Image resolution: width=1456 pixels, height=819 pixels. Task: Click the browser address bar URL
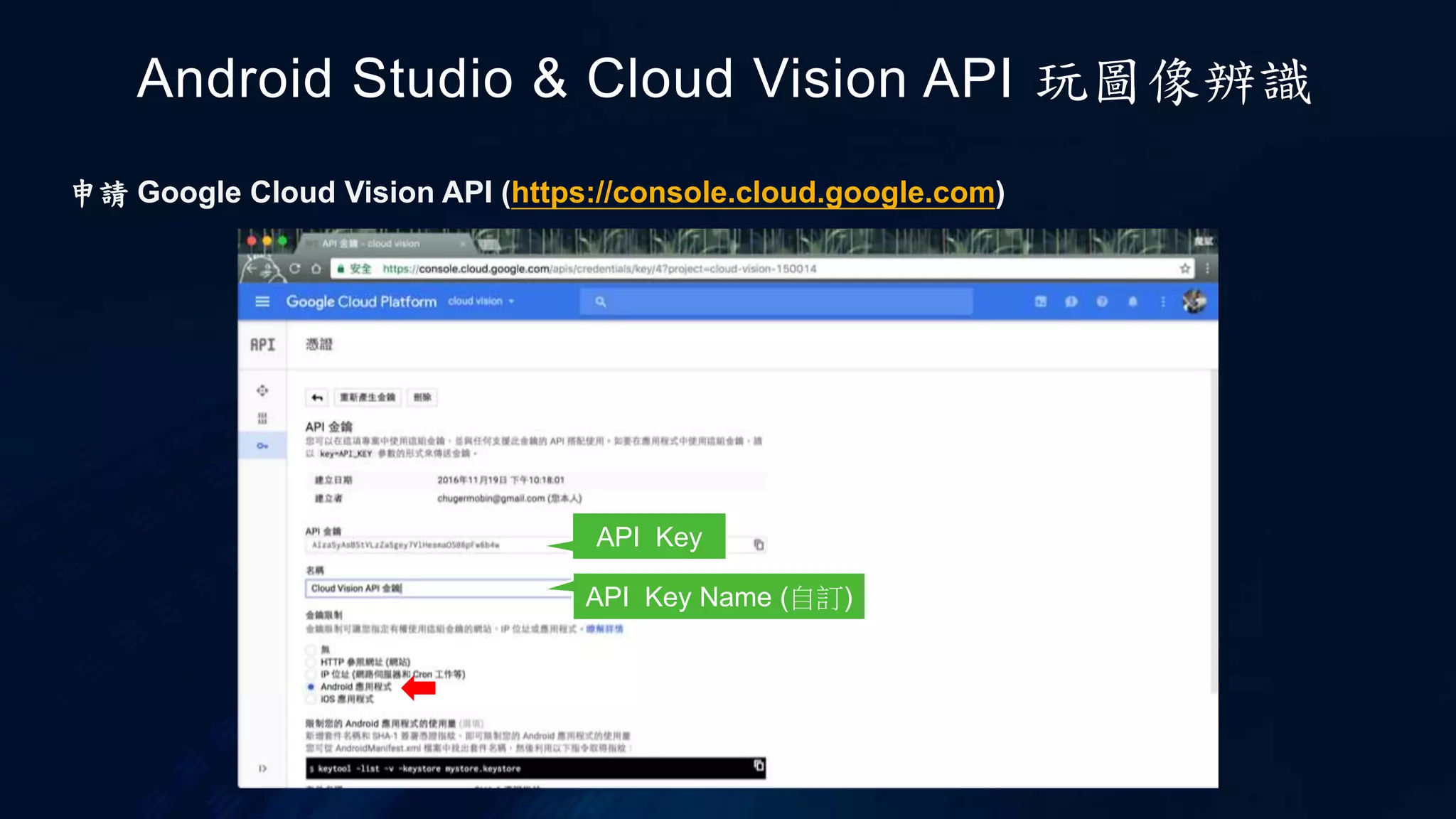pos(599,269)
